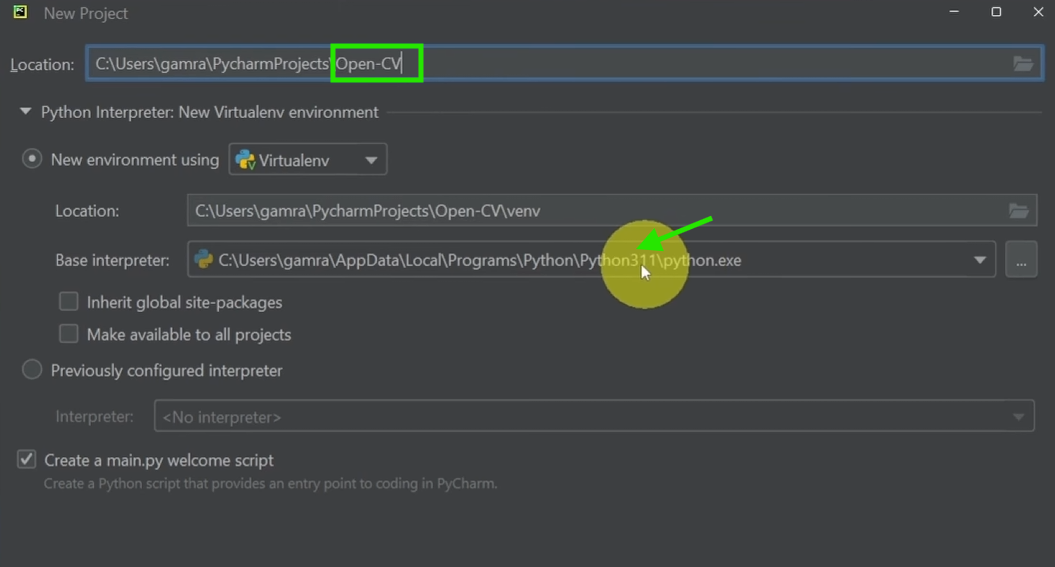Click the Python icon in Base interpreter field
1055x567 pixels.
click(x=203, y=259)
